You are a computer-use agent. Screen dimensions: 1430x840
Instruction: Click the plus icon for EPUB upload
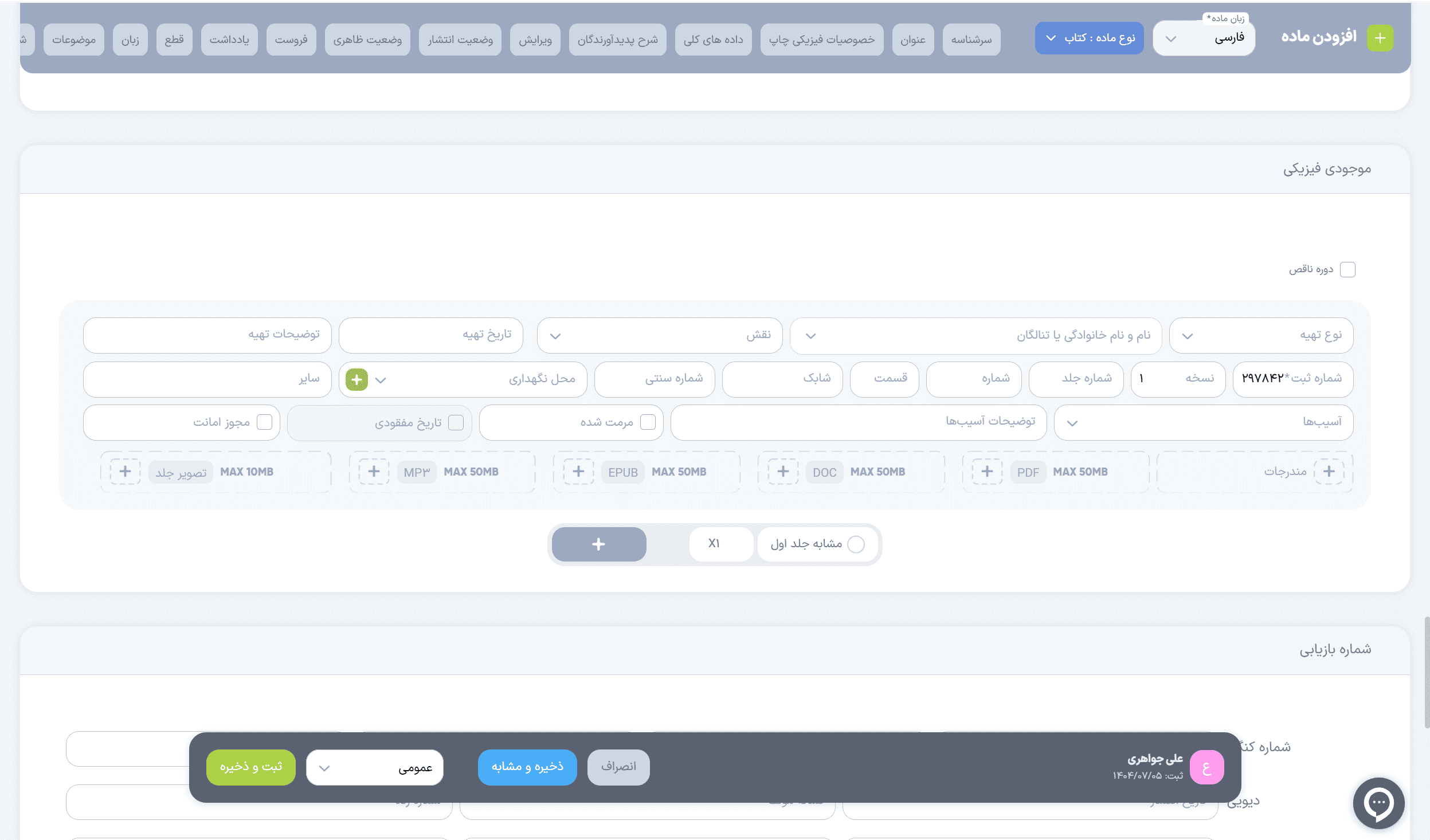(578, 472)
